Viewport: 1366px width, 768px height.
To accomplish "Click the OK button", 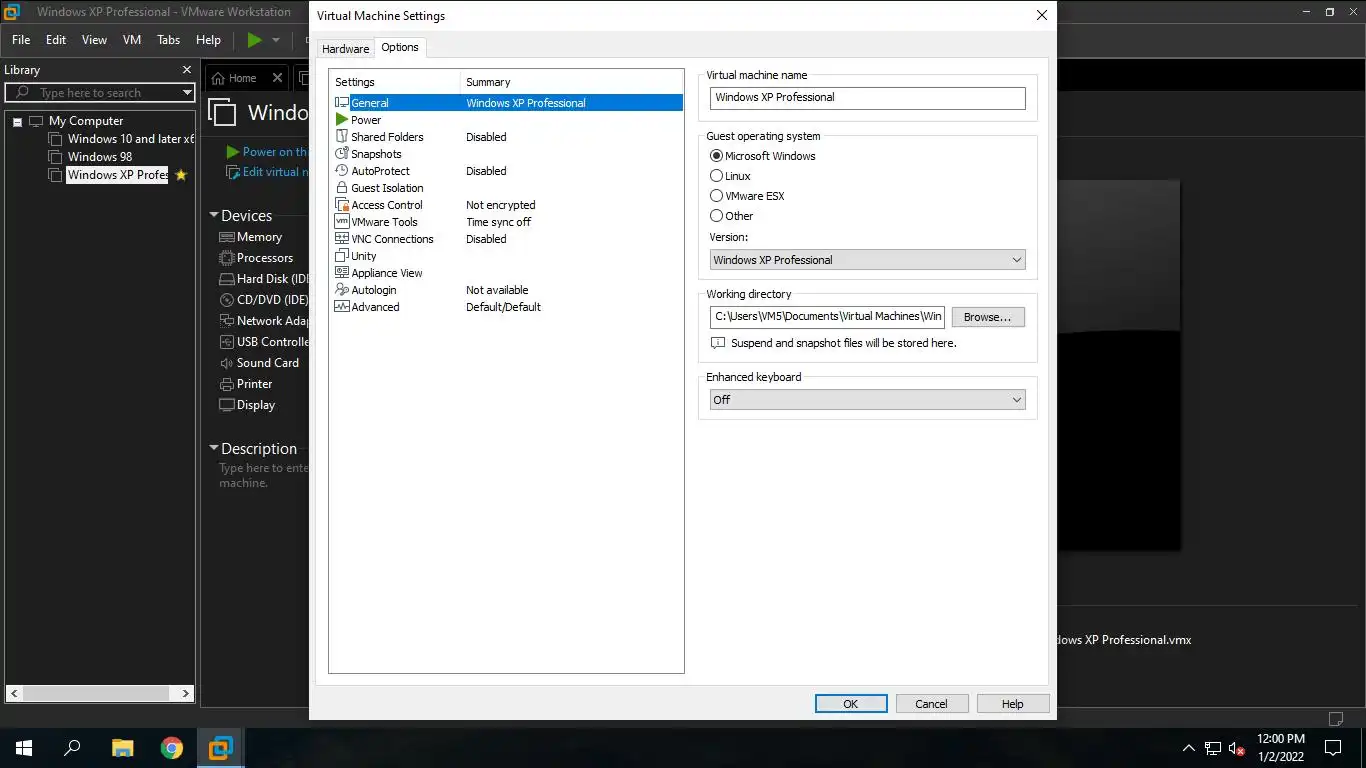I will (851, 704).
